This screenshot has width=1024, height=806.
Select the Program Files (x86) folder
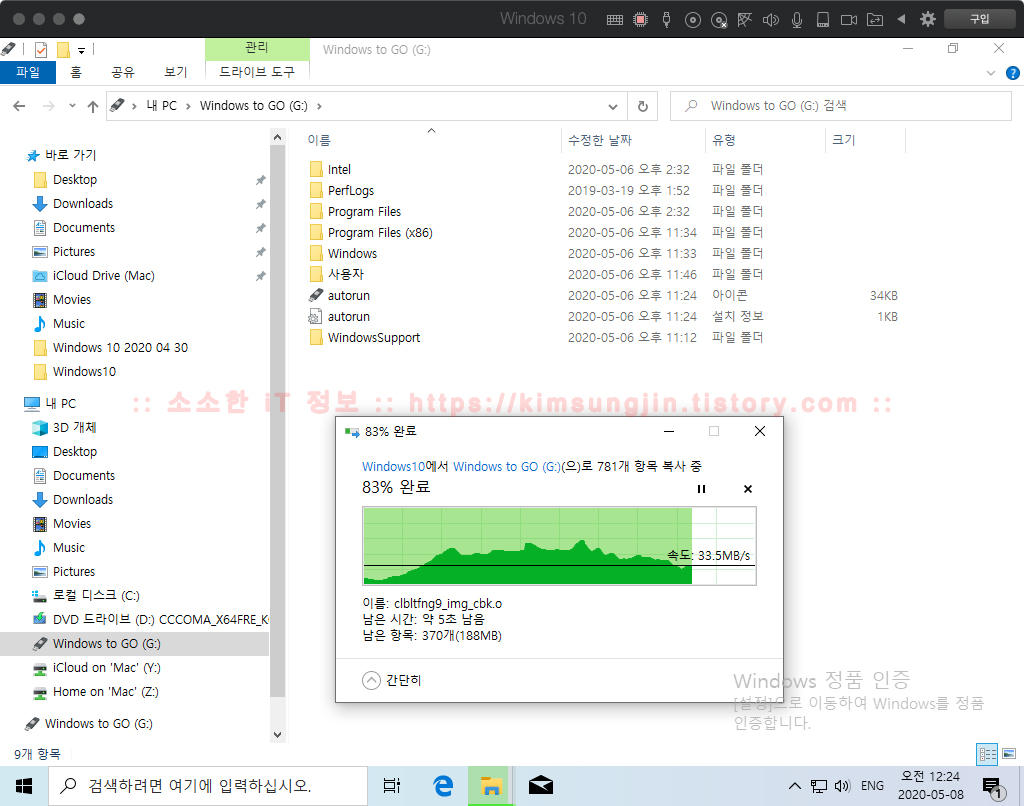coord(380,233)
